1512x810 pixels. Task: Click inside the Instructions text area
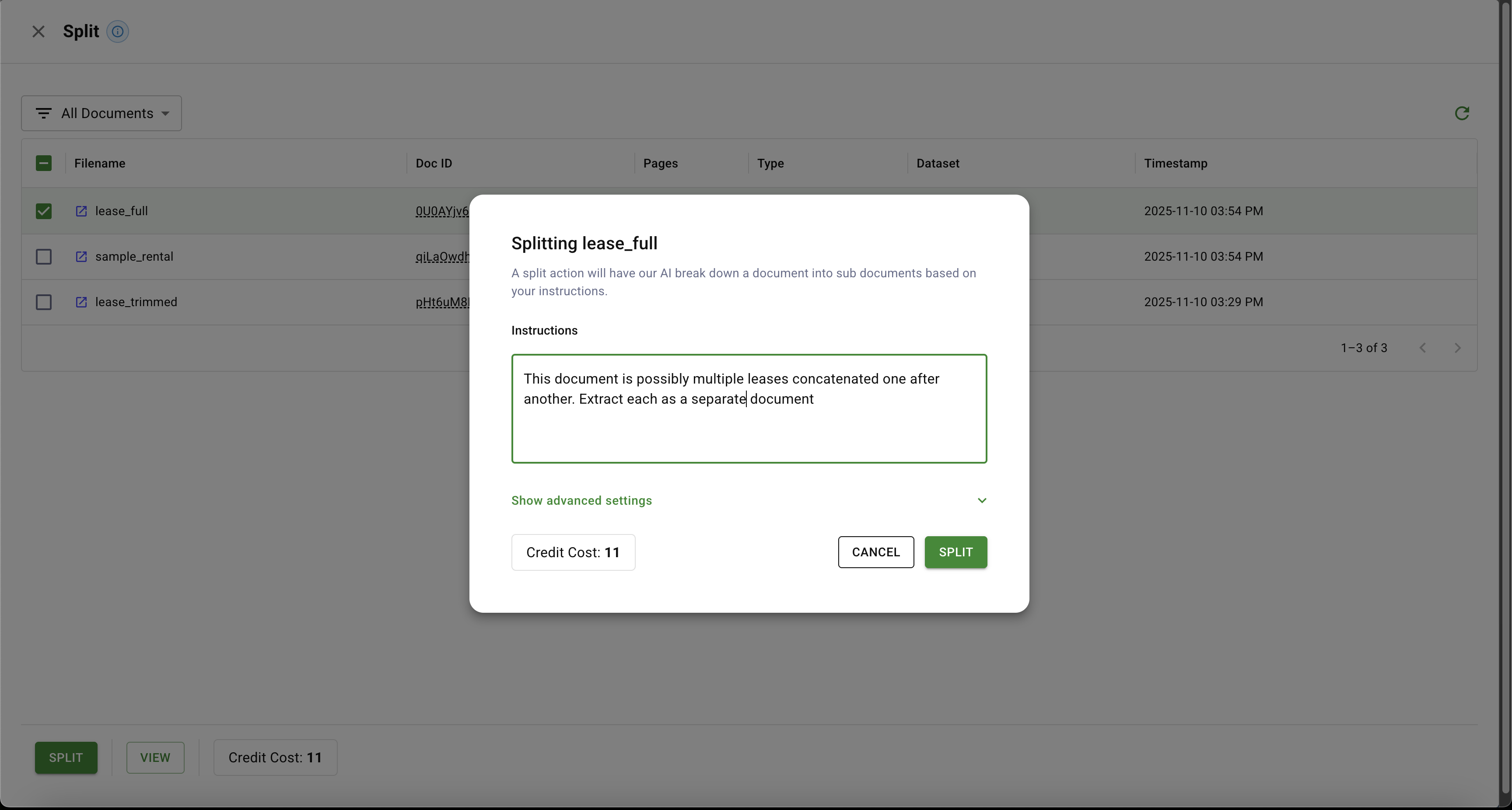[749, 431]
